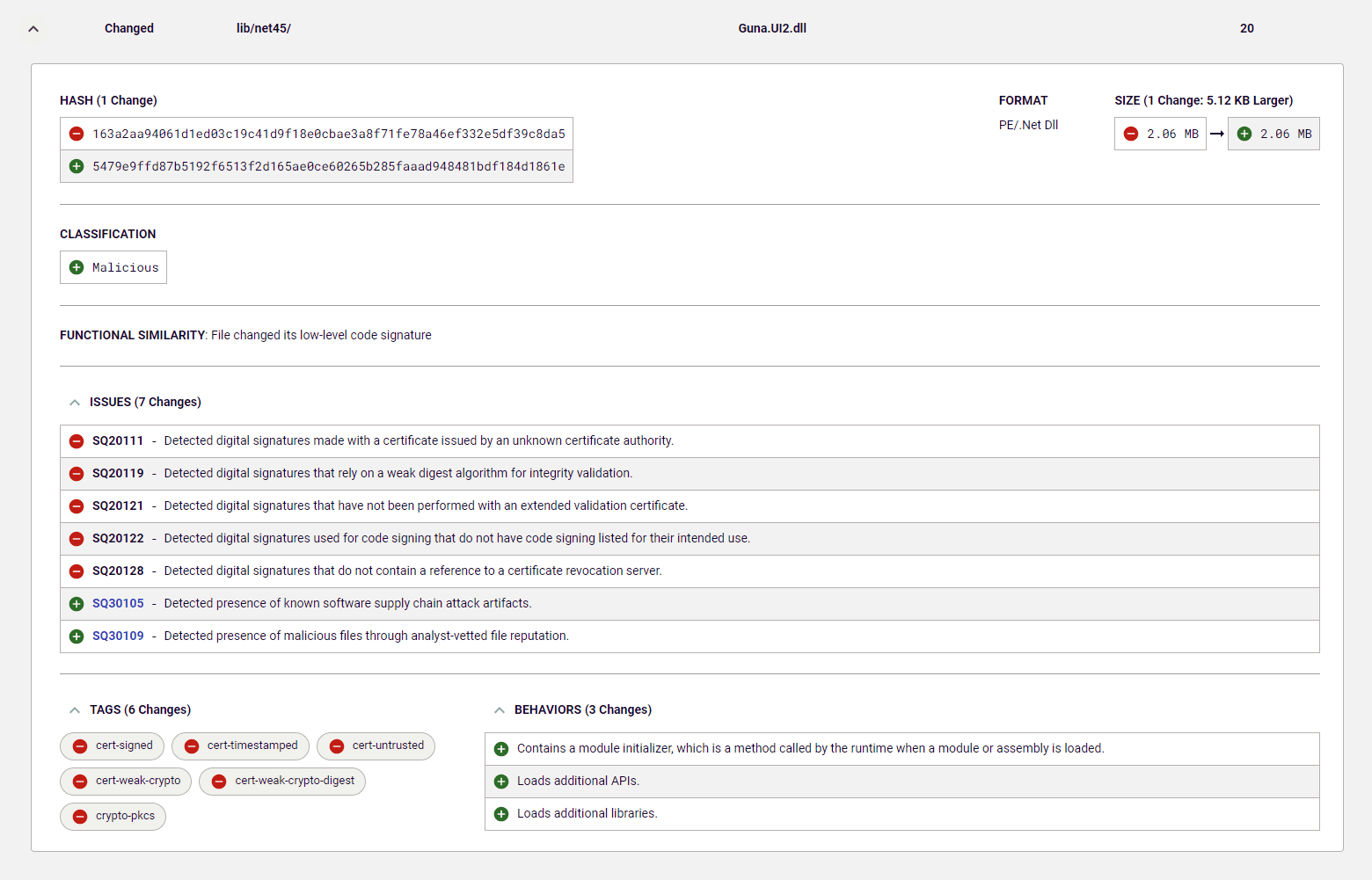Collapse the Guna.UI2.dll changed row
1372x880 pixels.
33,29
